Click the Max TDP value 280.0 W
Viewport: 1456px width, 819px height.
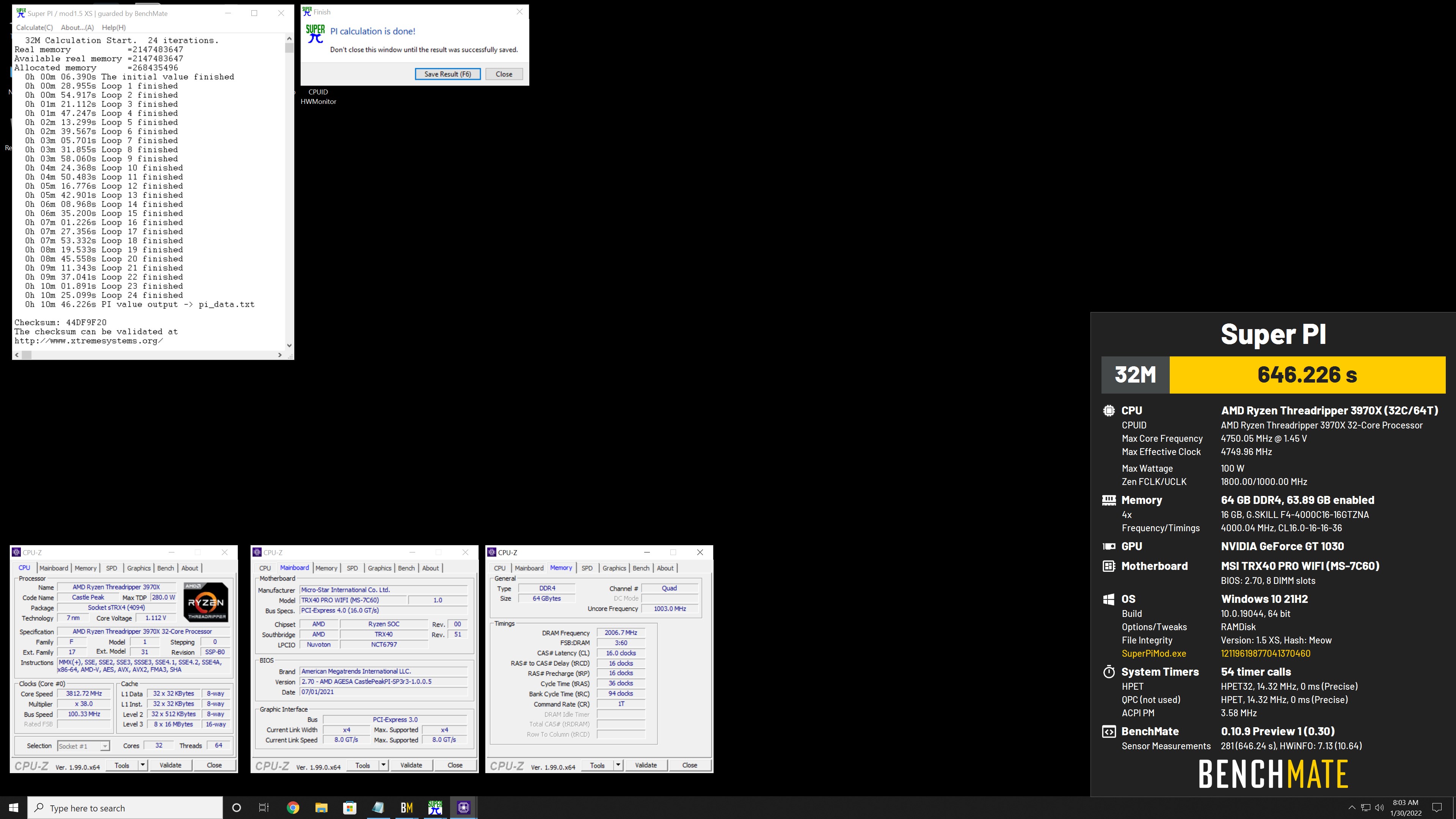[x=163, y=598]
